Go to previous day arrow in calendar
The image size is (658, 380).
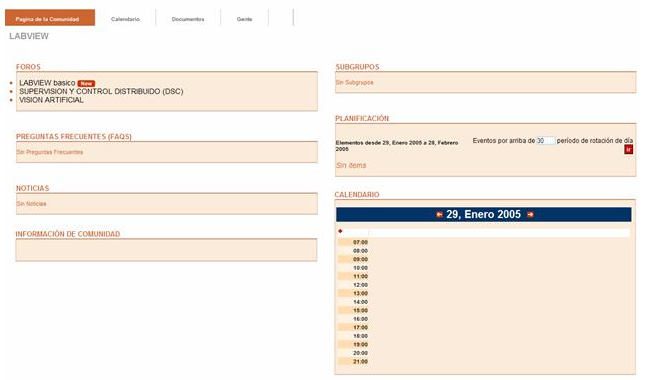tap(439, 214)
